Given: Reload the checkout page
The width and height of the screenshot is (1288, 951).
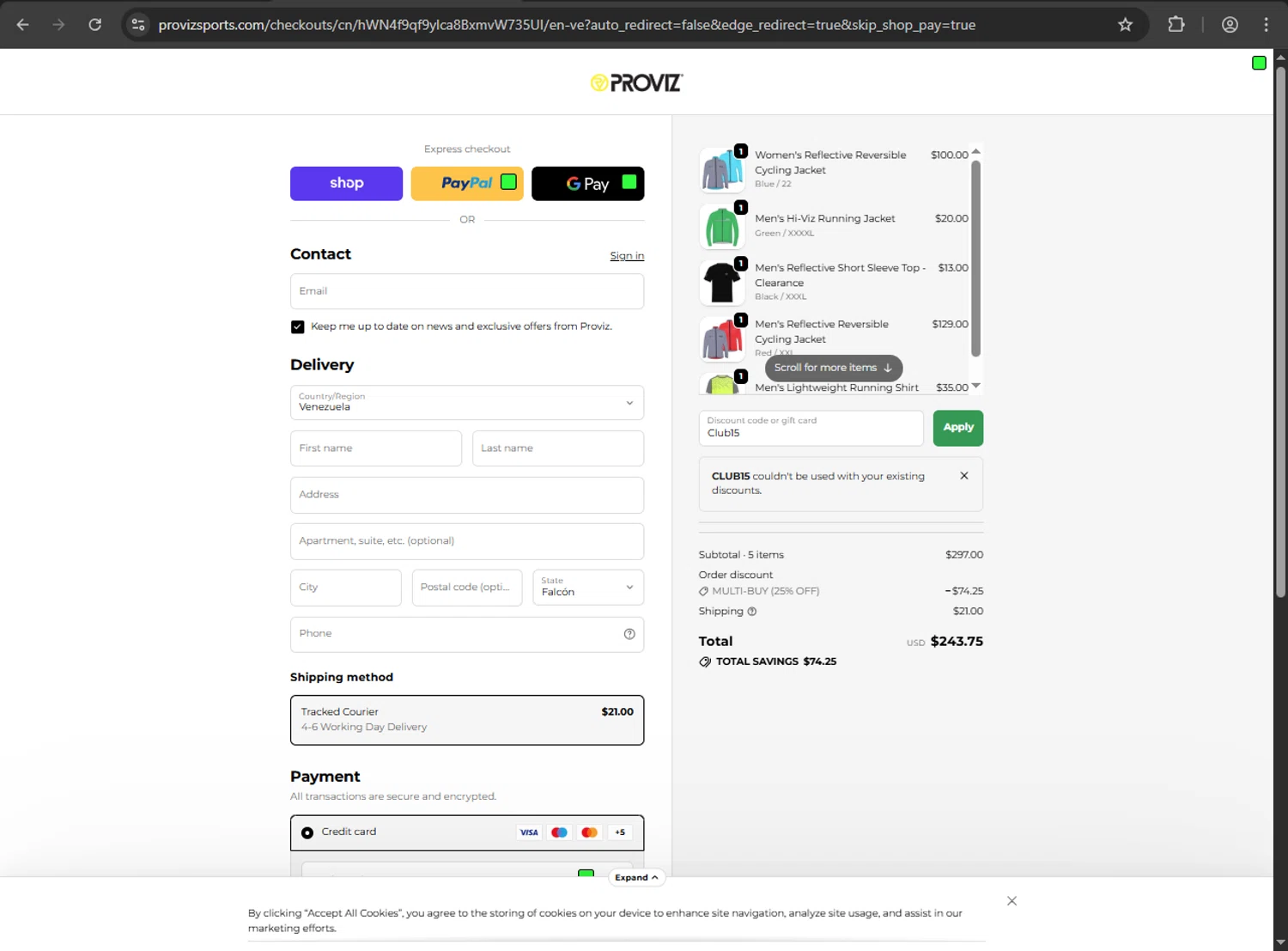Looking at the screenshot, I should [x=95, y=25].
